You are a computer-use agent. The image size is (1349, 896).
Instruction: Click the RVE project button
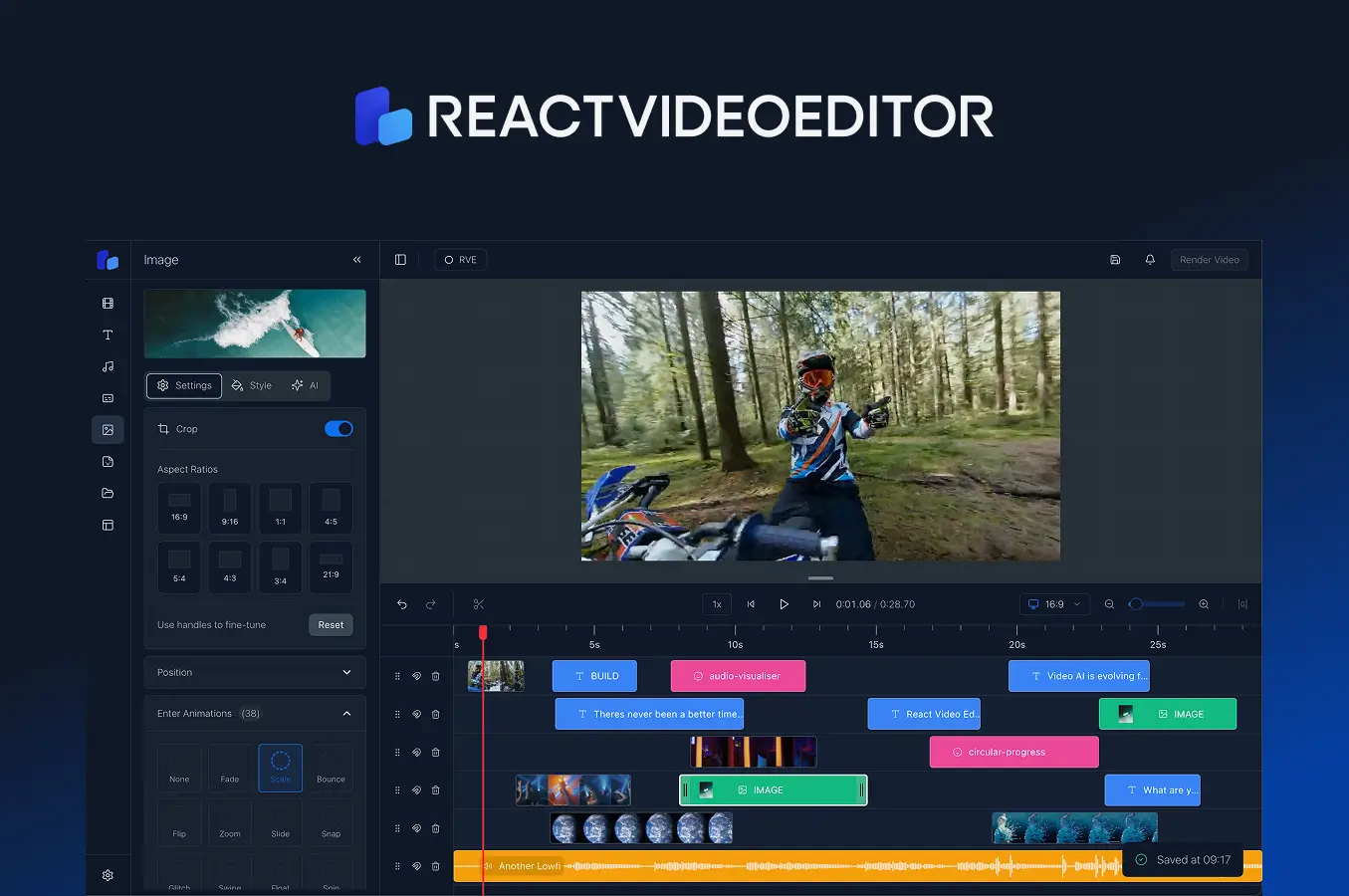460,260
